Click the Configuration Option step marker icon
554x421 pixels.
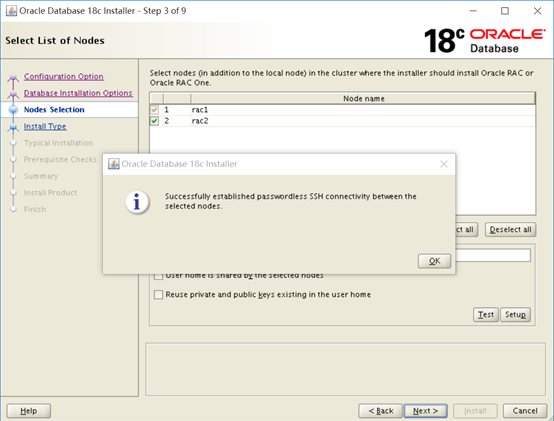[13, 78]
